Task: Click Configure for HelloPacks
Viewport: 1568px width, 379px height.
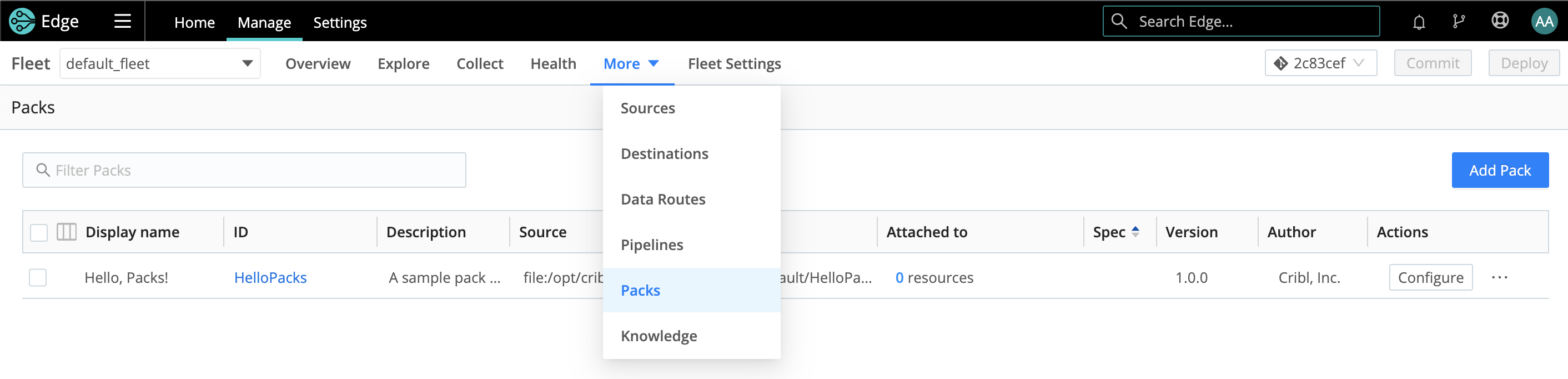Action: [1430, 277]
